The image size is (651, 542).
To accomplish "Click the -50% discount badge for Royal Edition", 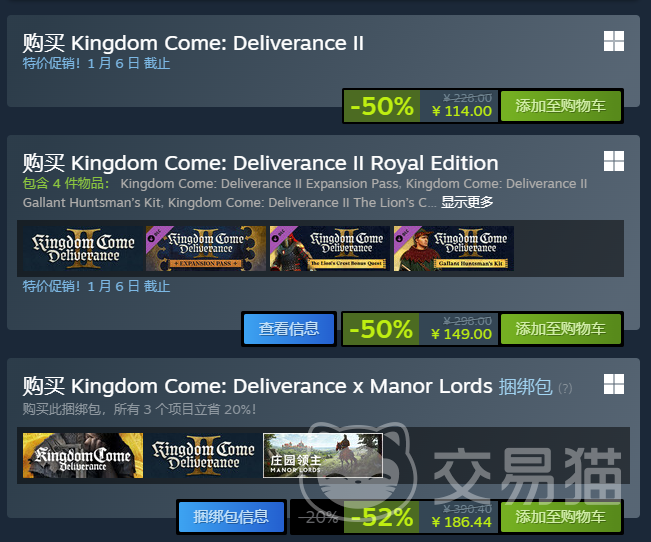I will click(381, 329).
